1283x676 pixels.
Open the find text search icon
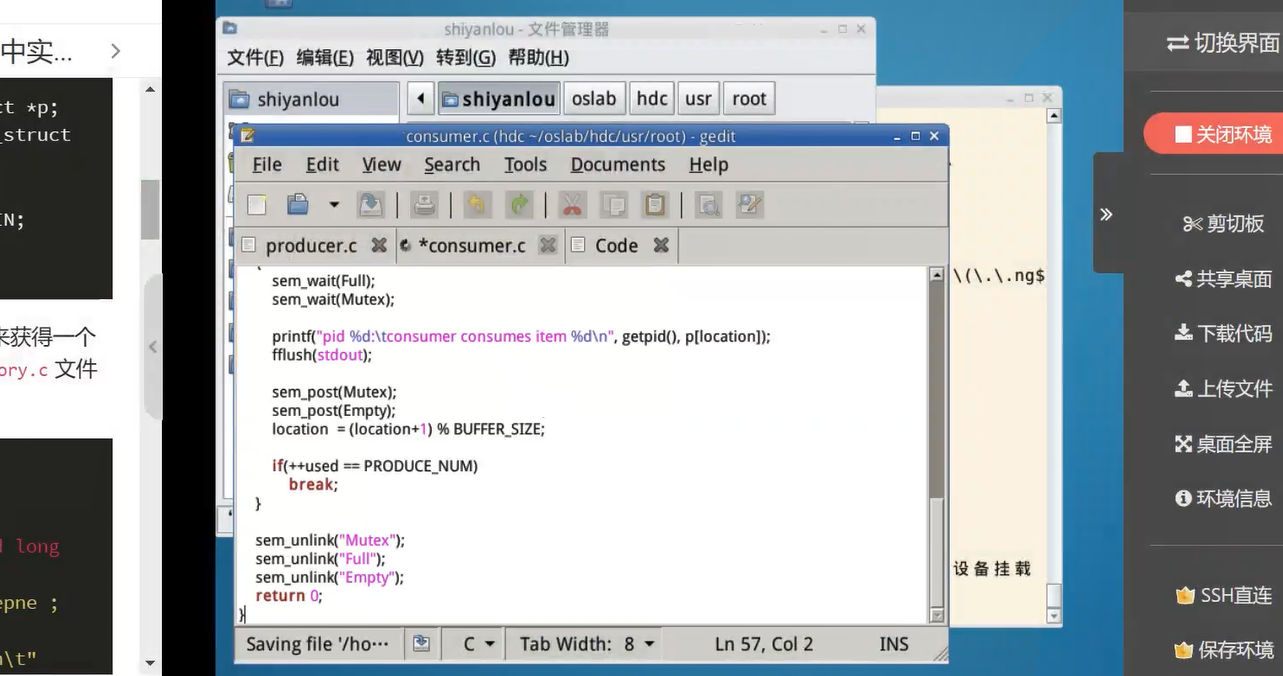click(x=708, y=205)
